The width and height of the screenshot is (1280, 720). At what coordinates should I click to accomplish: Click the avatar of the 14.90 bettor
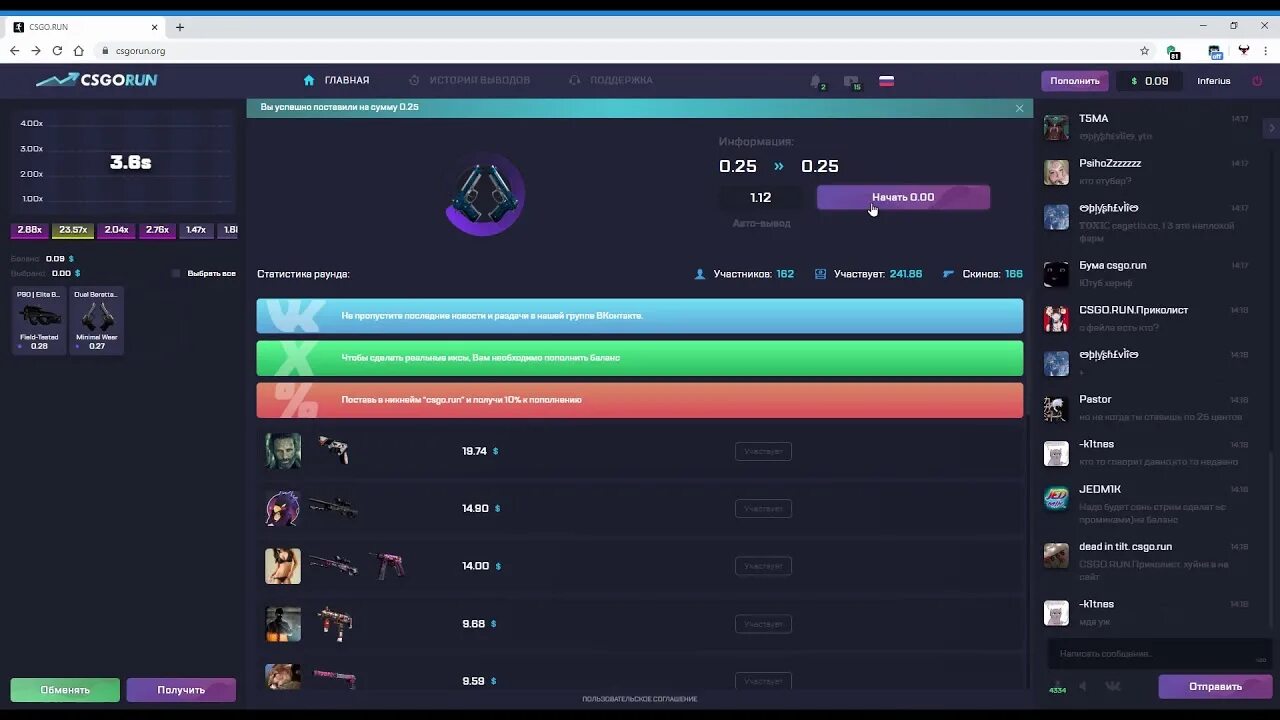coord(283,509)
